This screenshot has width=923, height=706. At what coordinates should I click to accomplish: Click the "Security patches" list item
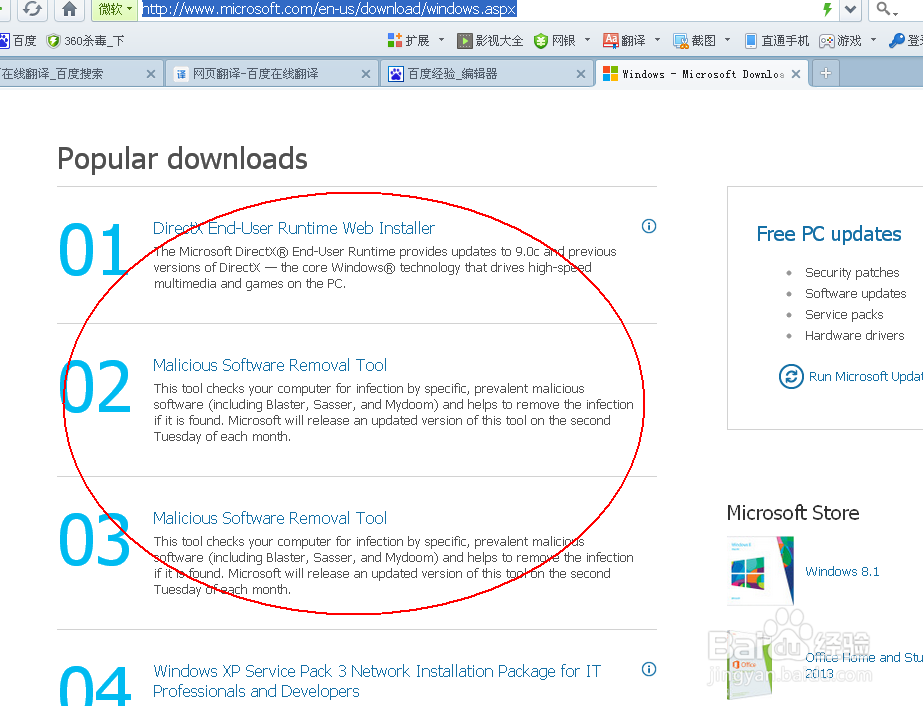click(x=852, y=272)
